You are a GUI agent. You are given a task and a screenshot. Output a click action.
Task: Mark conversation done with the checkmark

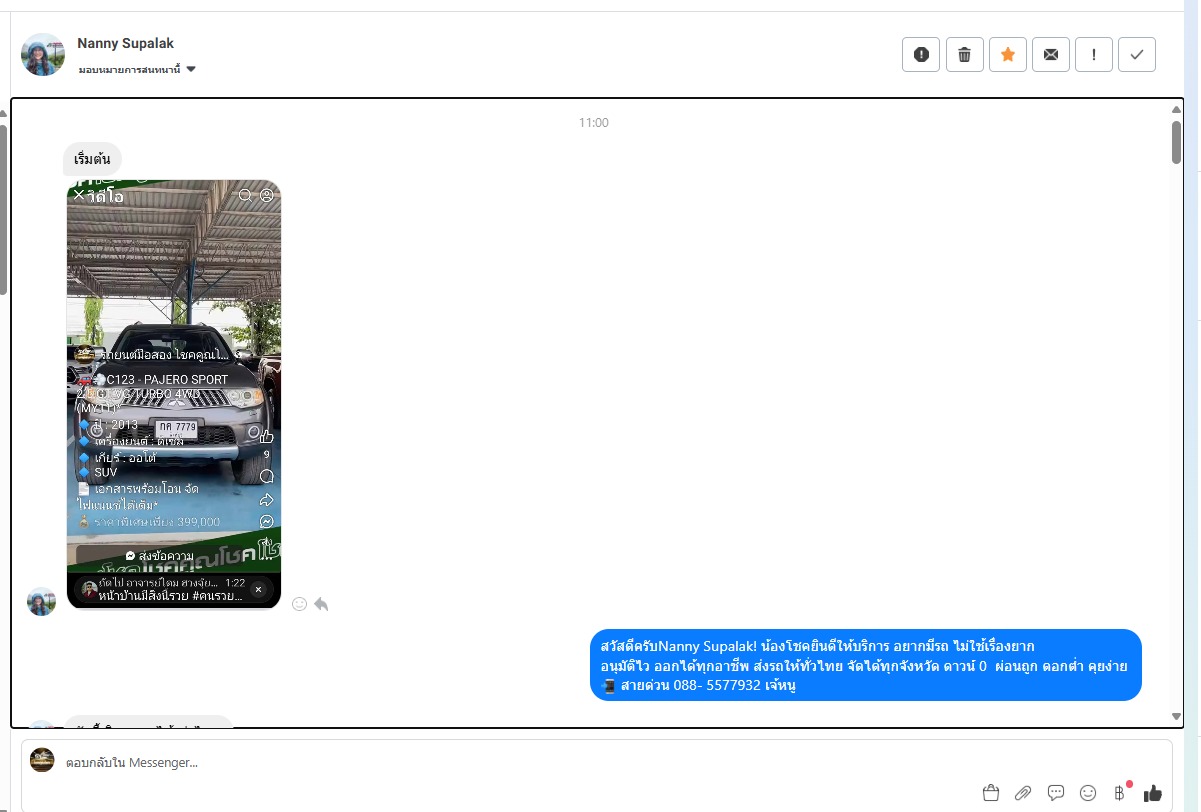coord(1137,55)
